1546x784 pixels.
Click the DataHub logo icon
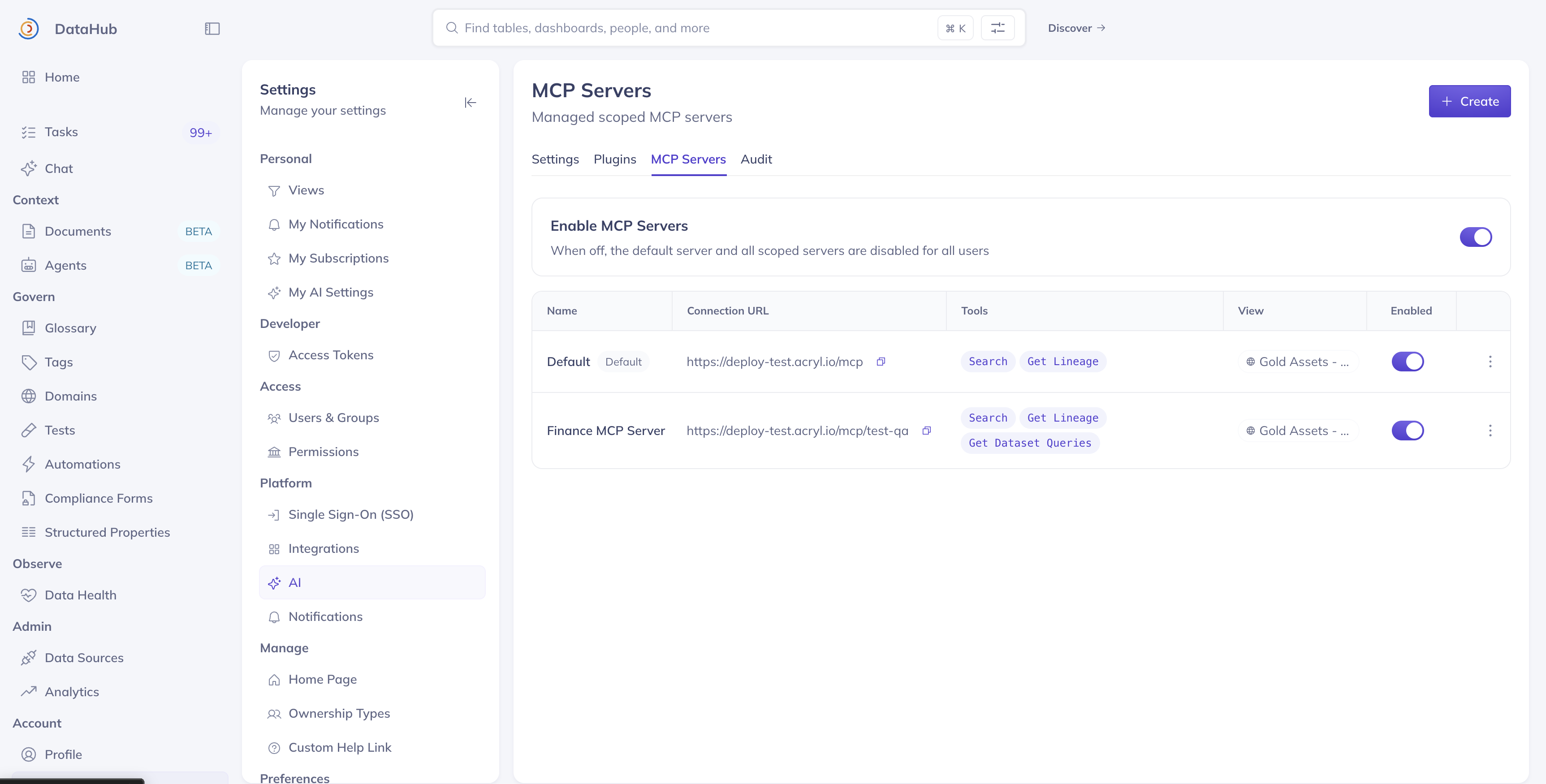point(28,29)
